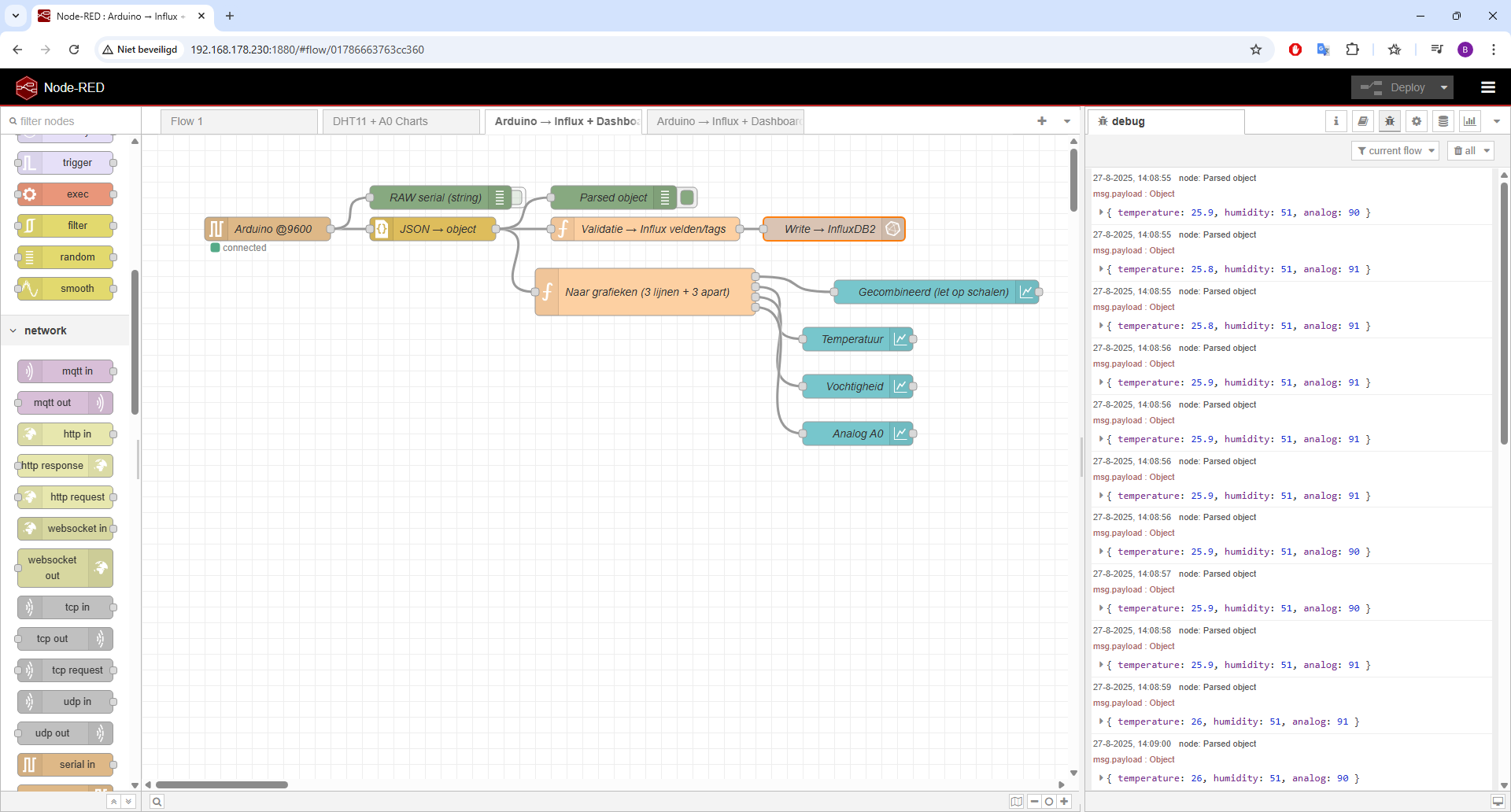Zoom in with the plus icon
Viewport: 1511px width, 812px height.
point(1064,802)
